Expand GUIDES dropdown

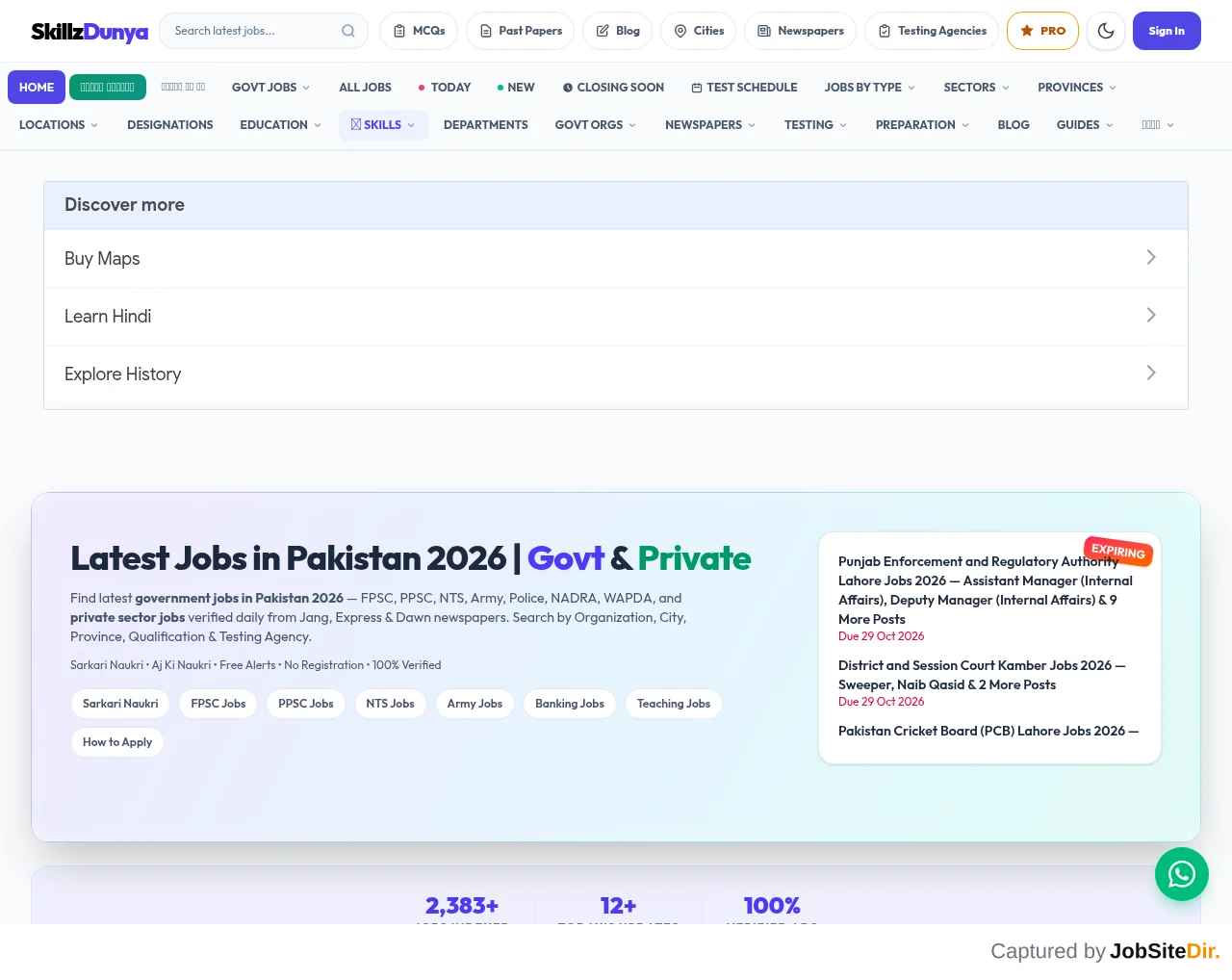(x=1085, y=125)
